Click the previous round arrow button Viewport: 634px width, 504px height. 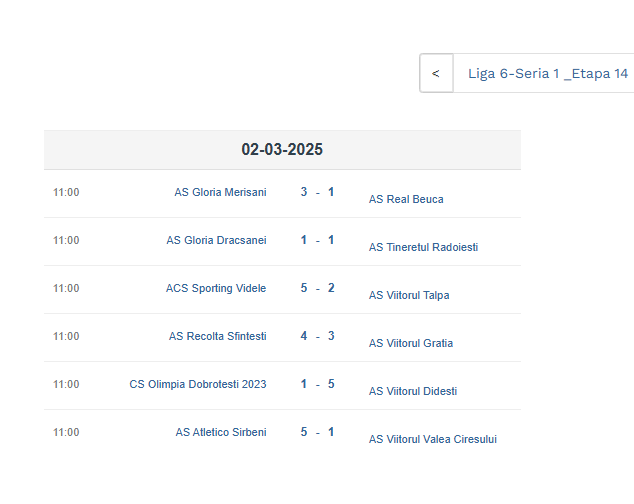(436, 73)
